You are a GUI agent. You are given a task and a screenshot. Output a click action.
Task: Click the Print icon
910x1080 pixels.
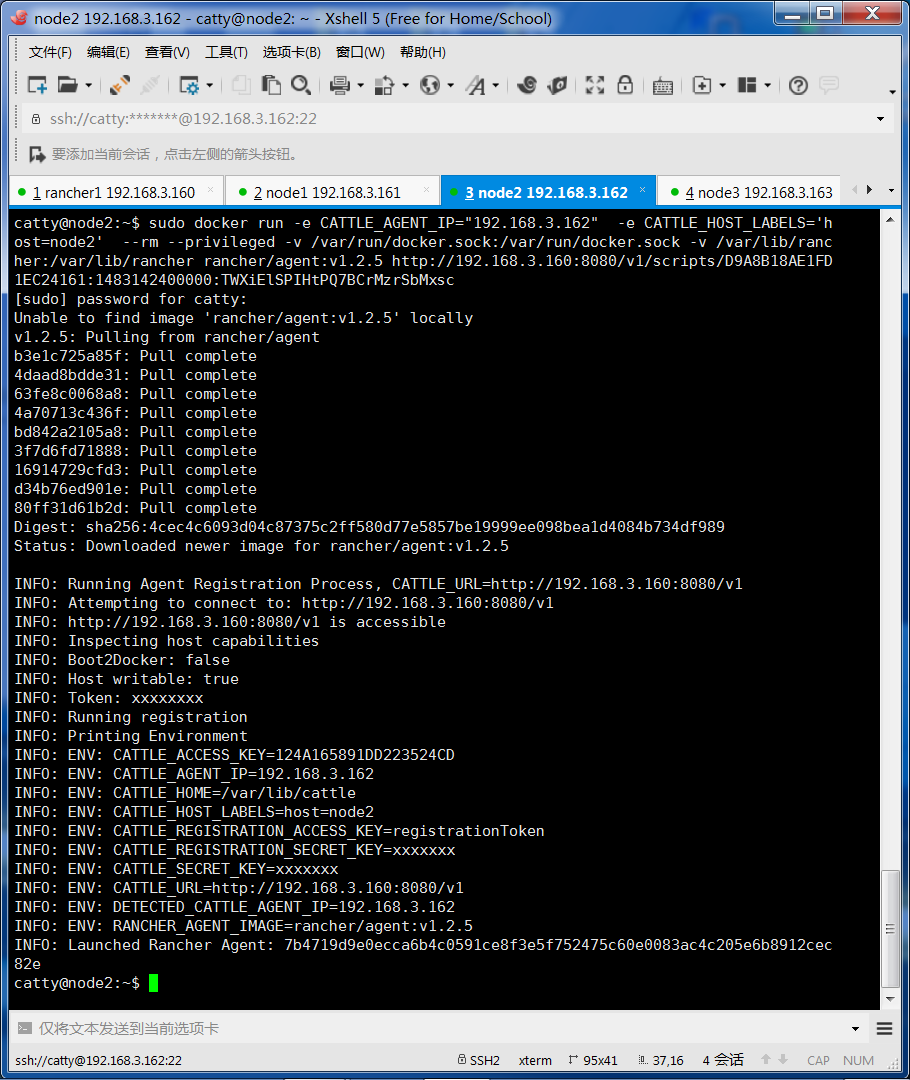pyautogui.click(x=339, y=85)
